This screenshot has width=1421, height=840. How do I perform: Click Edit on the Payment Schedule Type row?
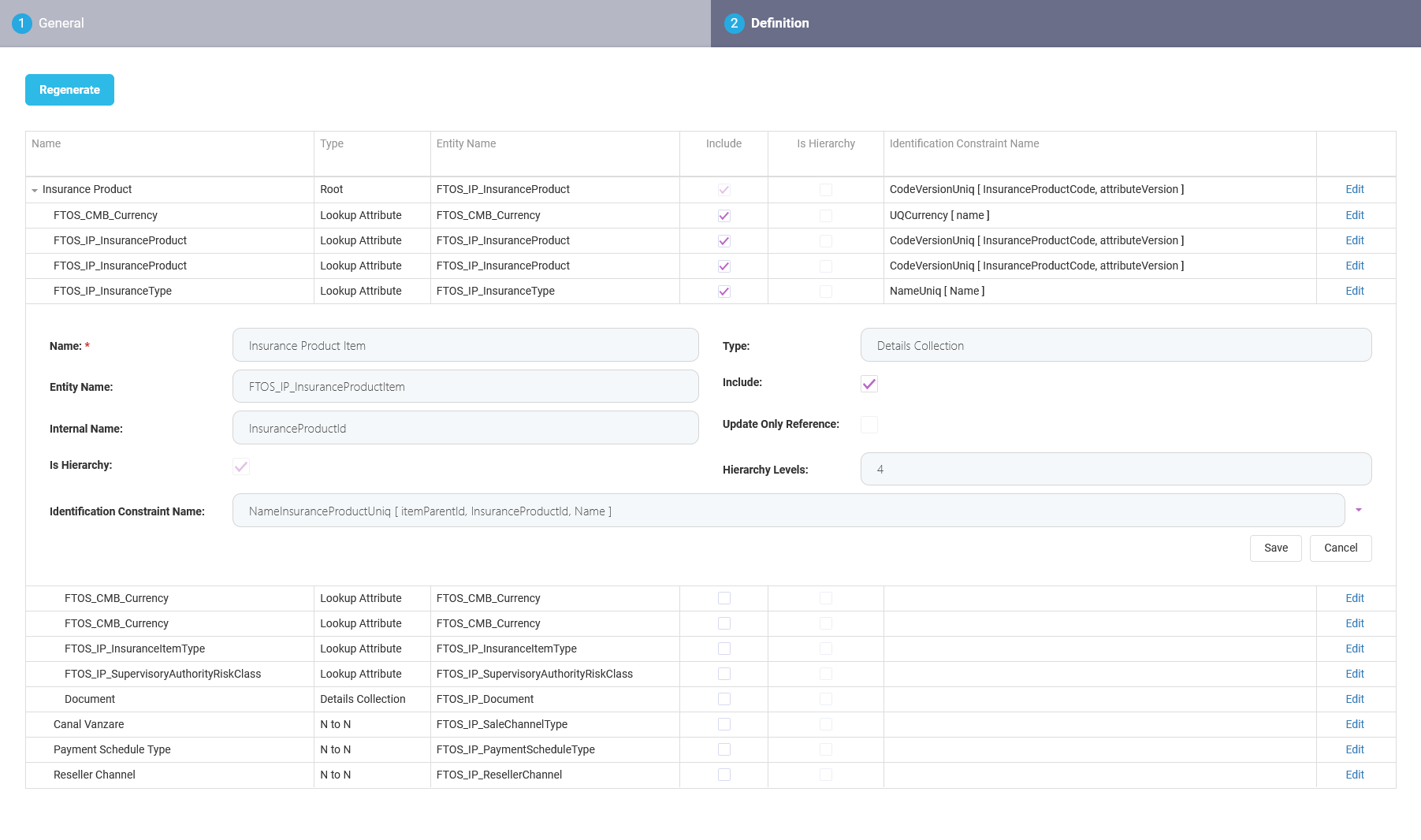pyautogui.click(x=1354, y=749)
